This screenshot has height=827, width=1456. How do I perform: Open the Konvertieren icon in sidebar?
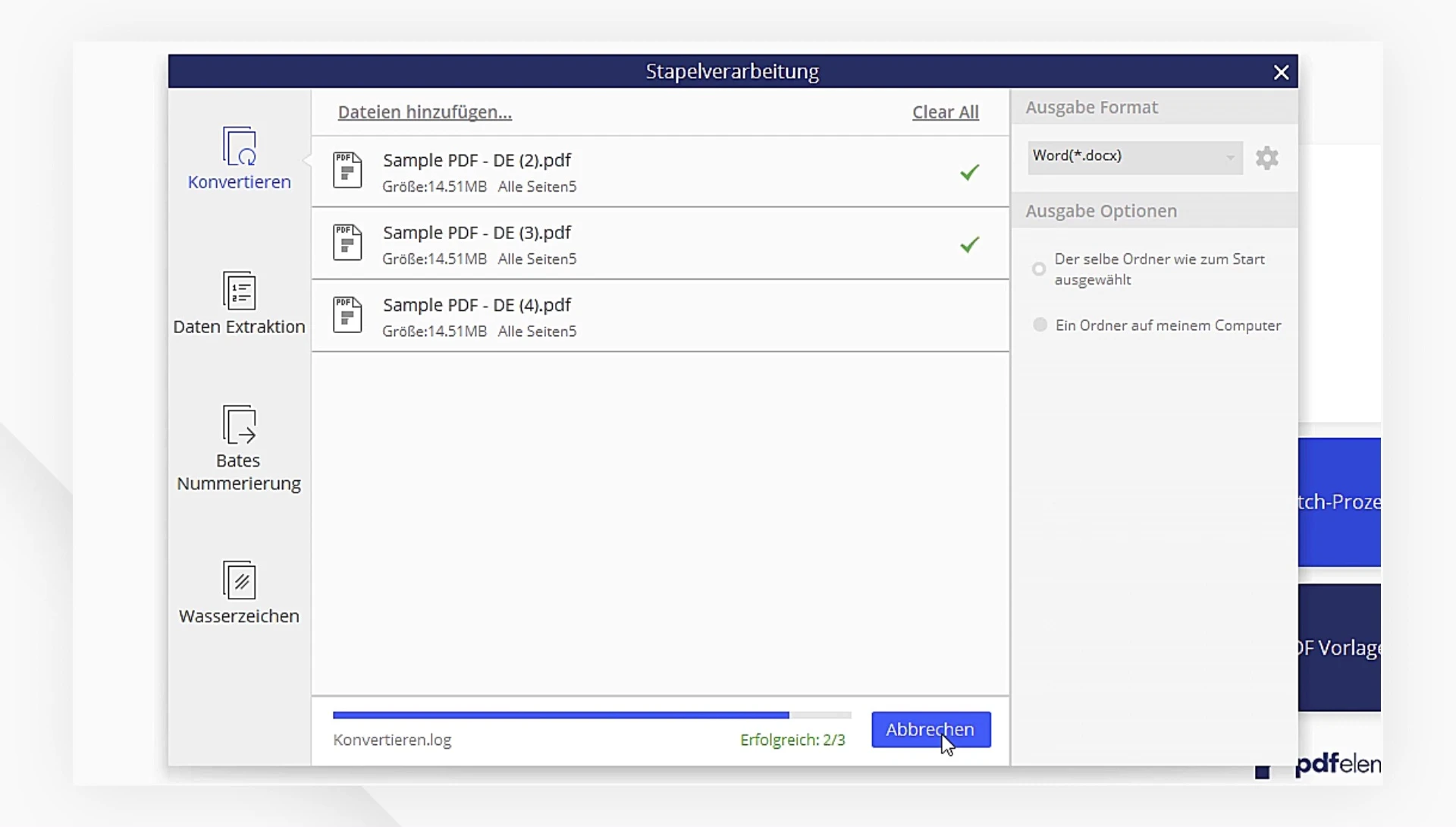(x=240, y=146)
